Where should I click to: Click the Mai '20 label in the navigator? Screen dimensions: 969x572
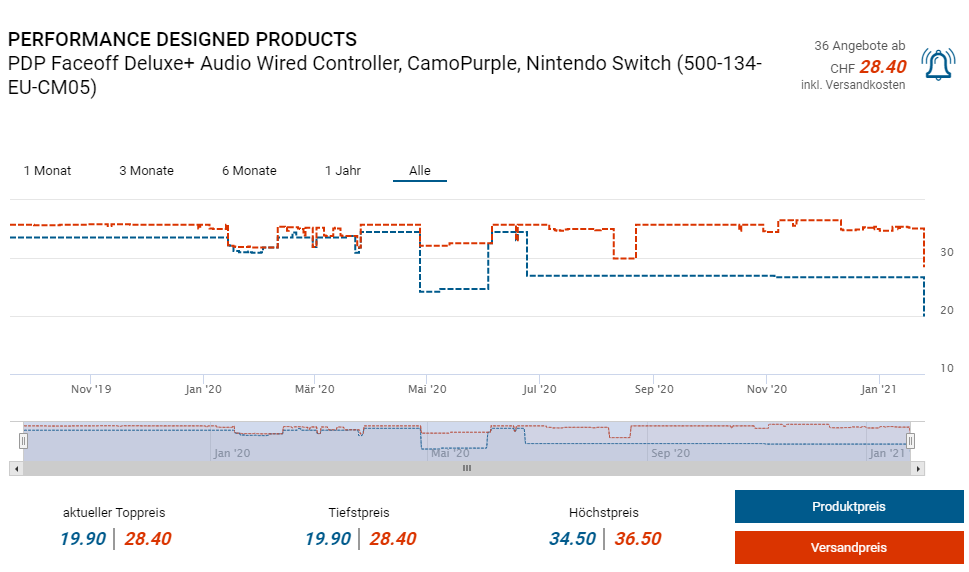pos(449,453)
